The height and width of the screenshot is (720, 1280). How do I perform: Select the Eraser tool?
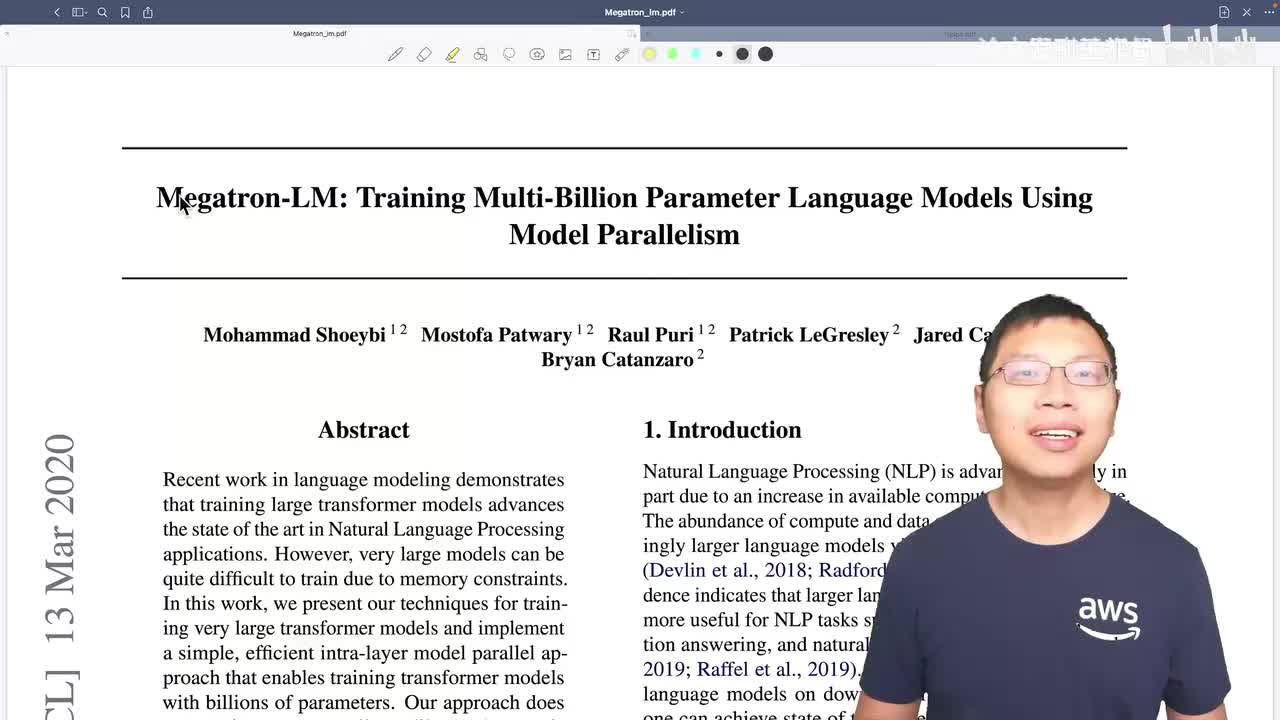point(424,54)
